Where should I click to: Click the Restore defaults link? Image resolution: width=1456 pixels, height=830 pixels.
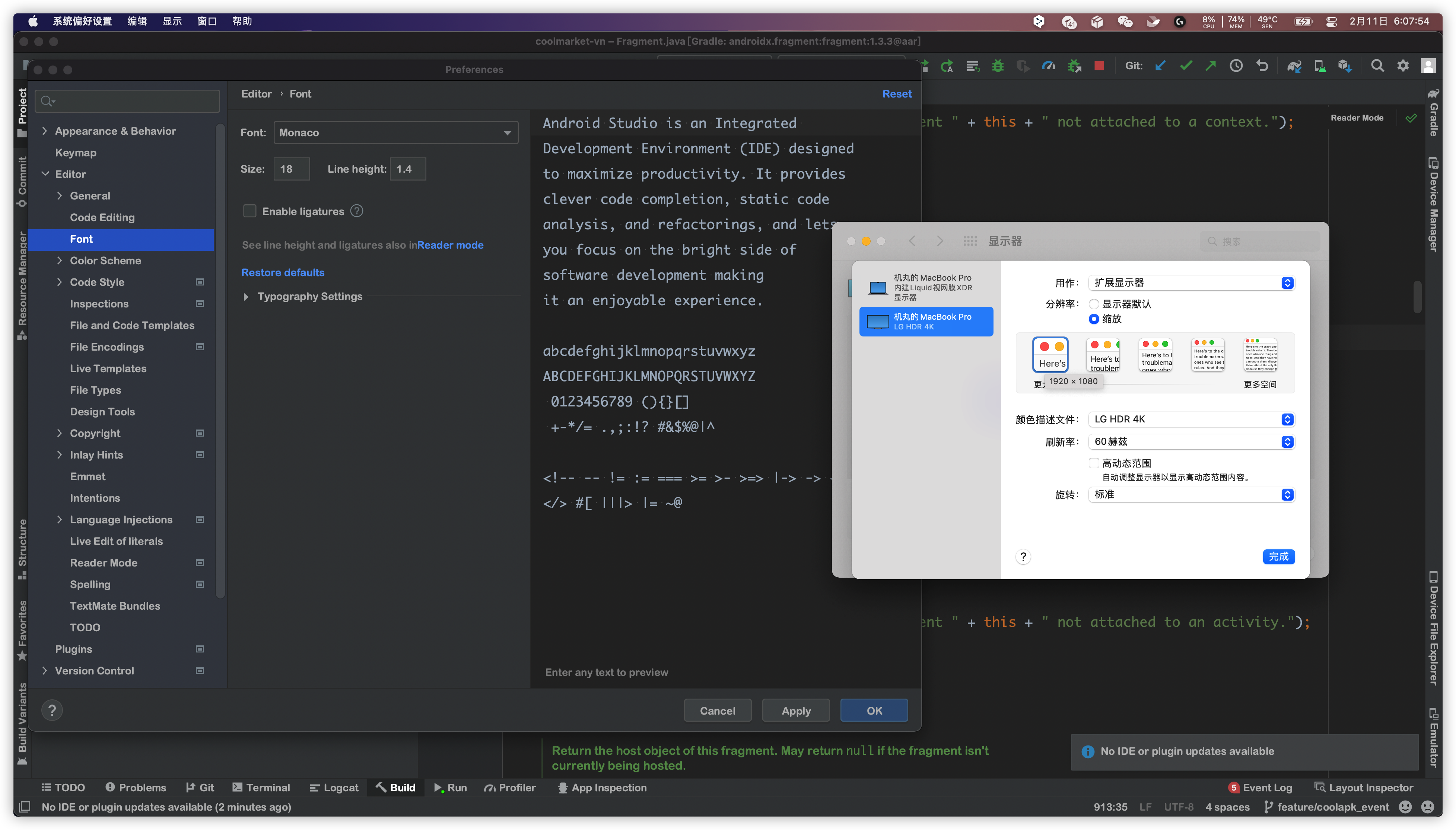(x=282, y=272)
